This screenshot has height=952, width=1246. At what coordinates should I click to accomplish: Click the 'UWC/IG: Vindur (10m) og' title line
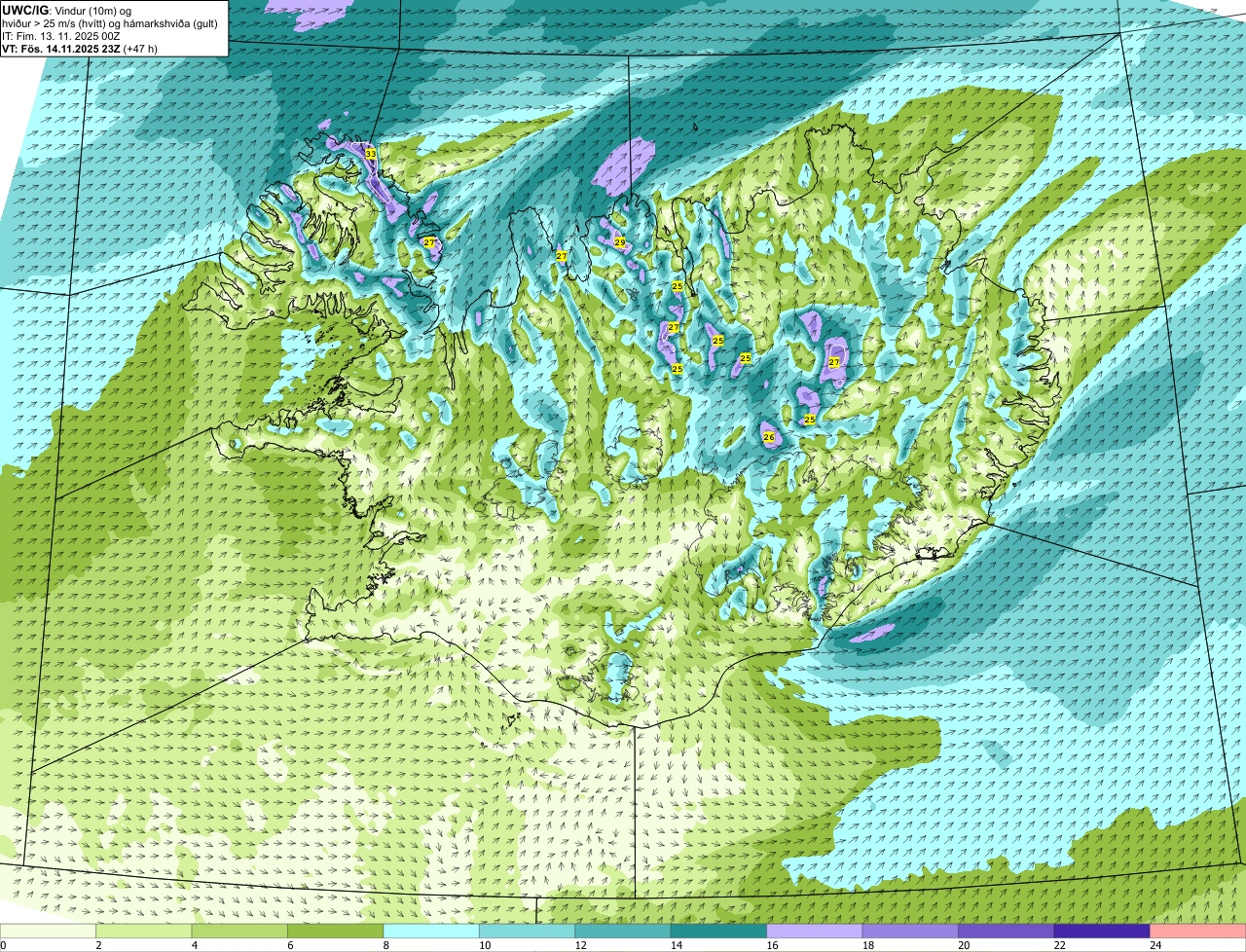[x=66, y=10]
